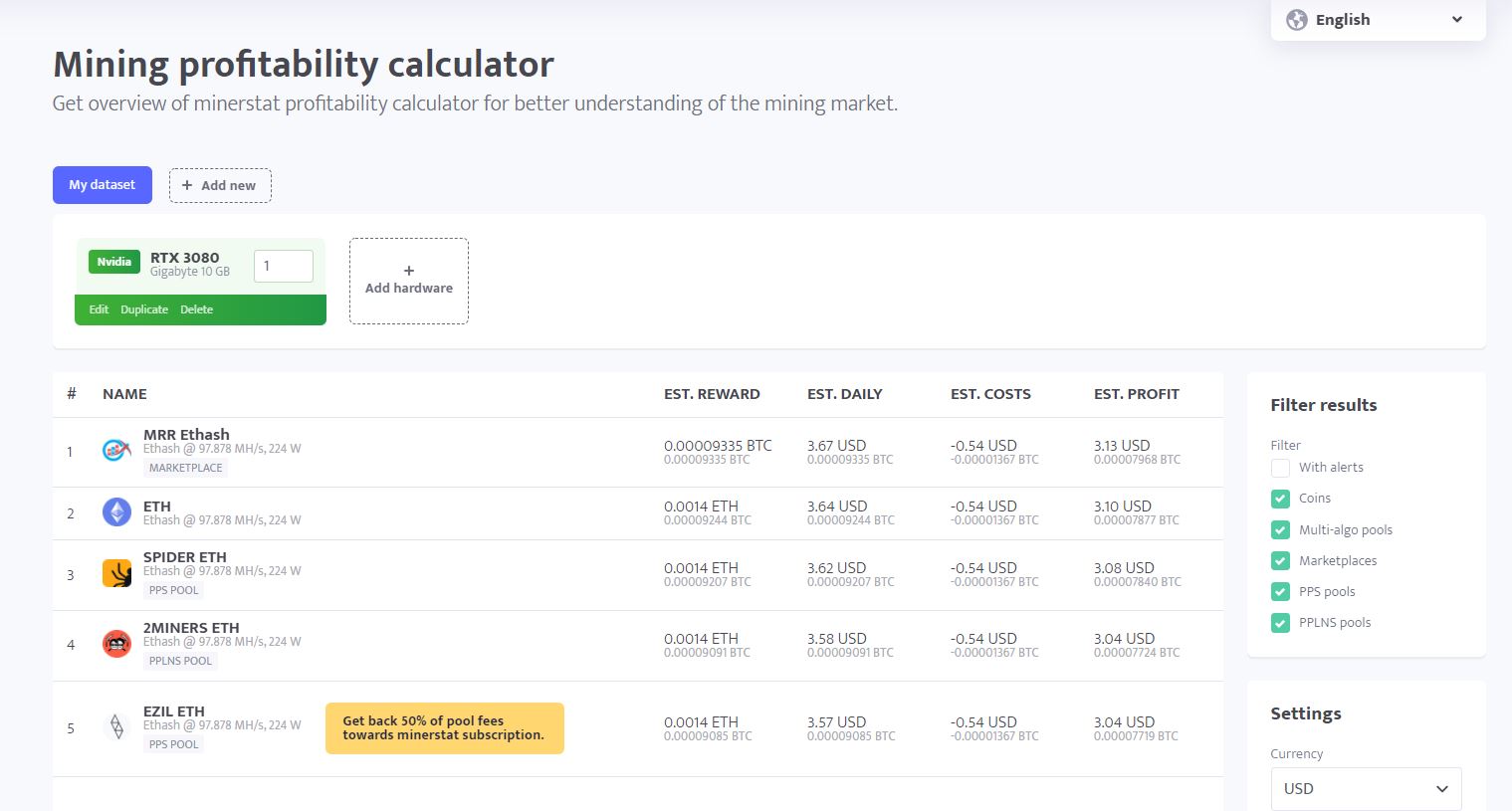Click the Add hardware box
1512x811 pixels.
click(x=409, y=281)
